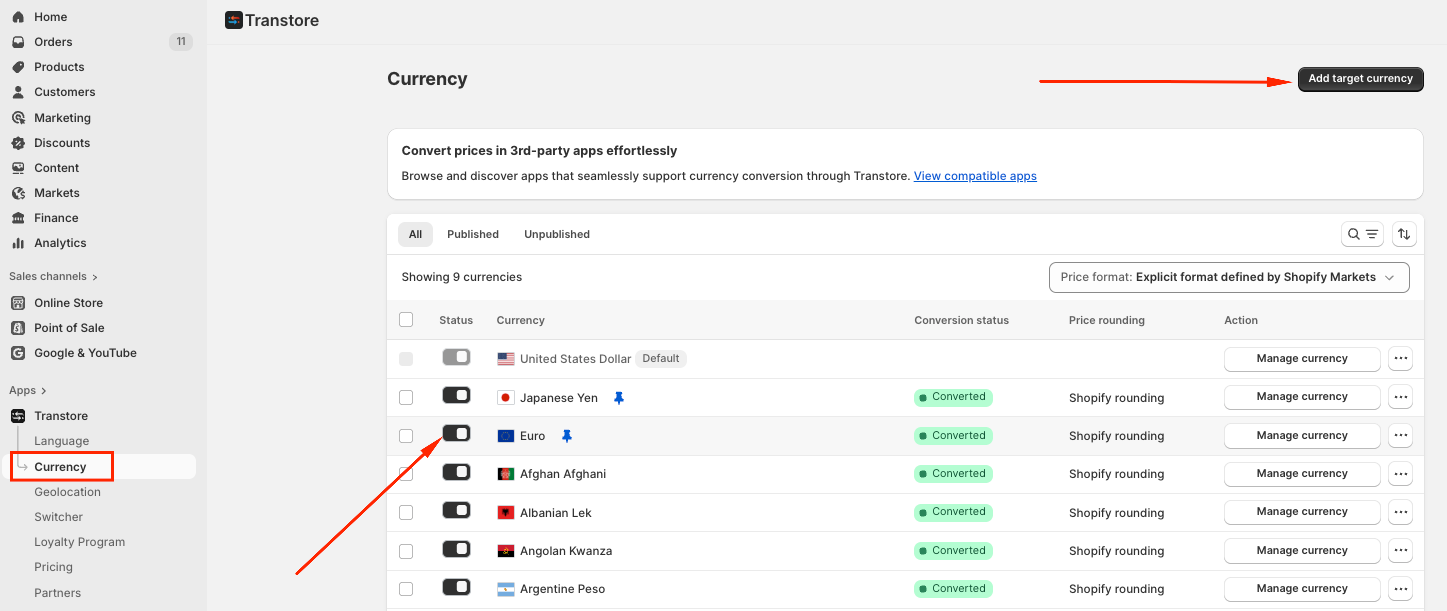This screenshot has width=1447, height=611.
Task: Click Manage currency for Albanian Lek
Action: tap(1302, 512)
